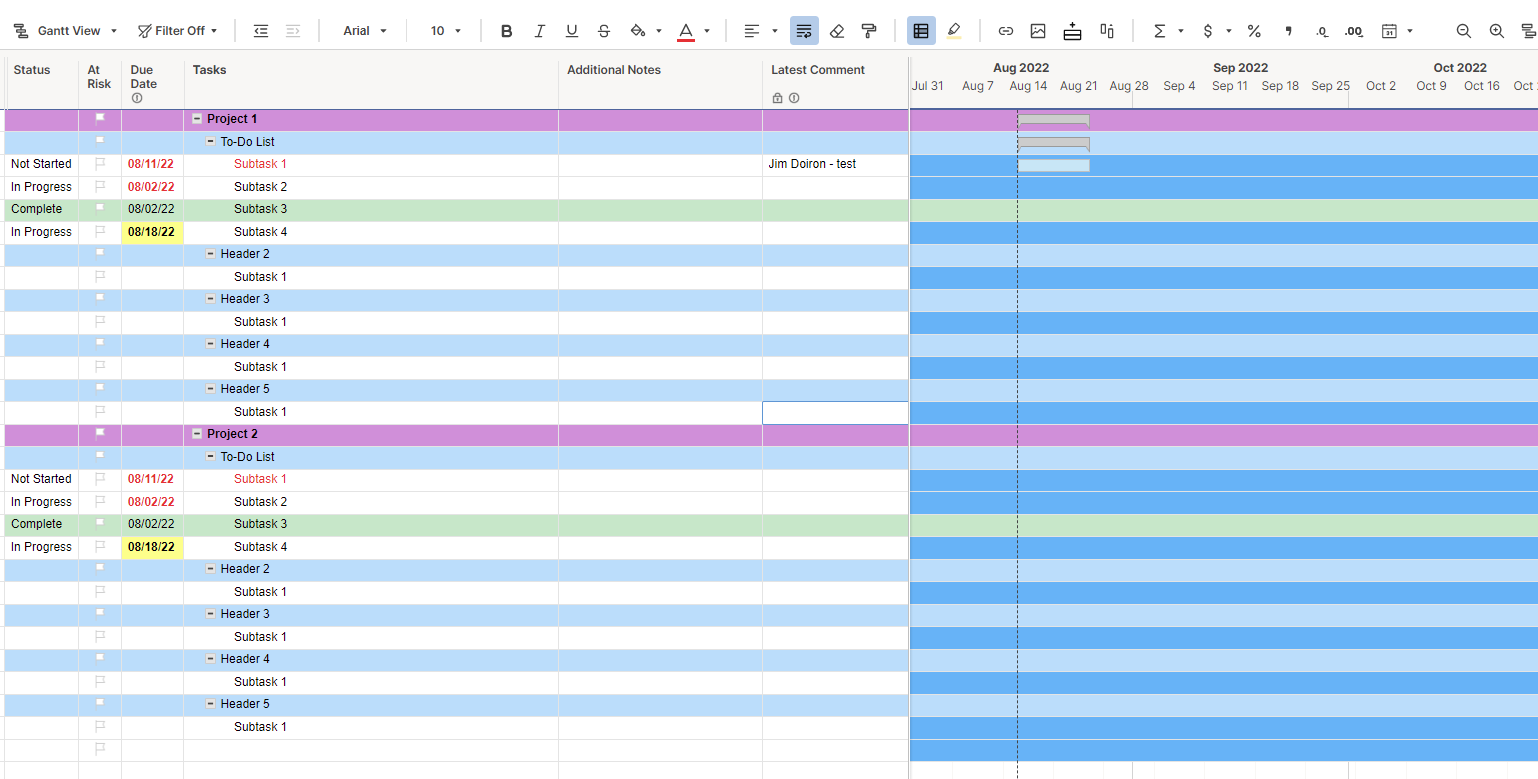Toggle the Wrap Text button
Viewport: 1538px width, 779px height.
point(804,31)
